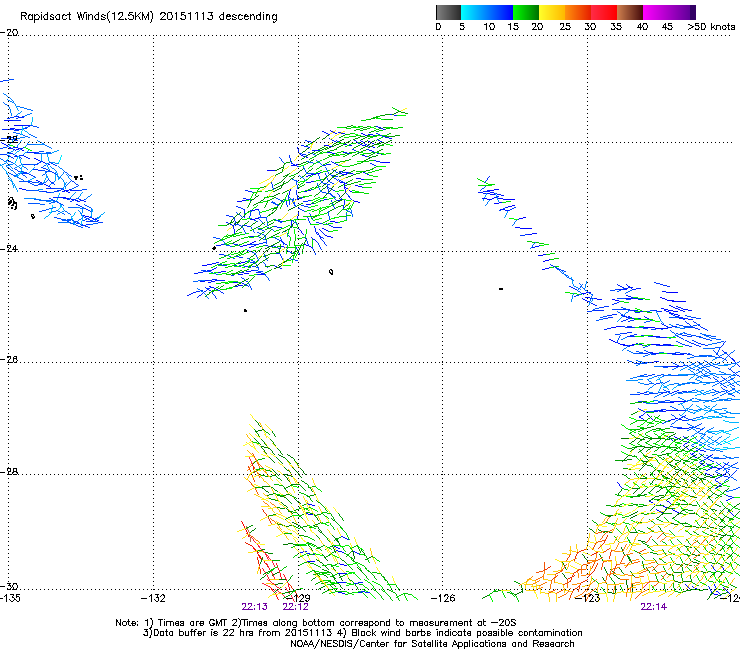This screenshot has width=740, height=650.
Task: Click the legend label 25
Action: 565,27
